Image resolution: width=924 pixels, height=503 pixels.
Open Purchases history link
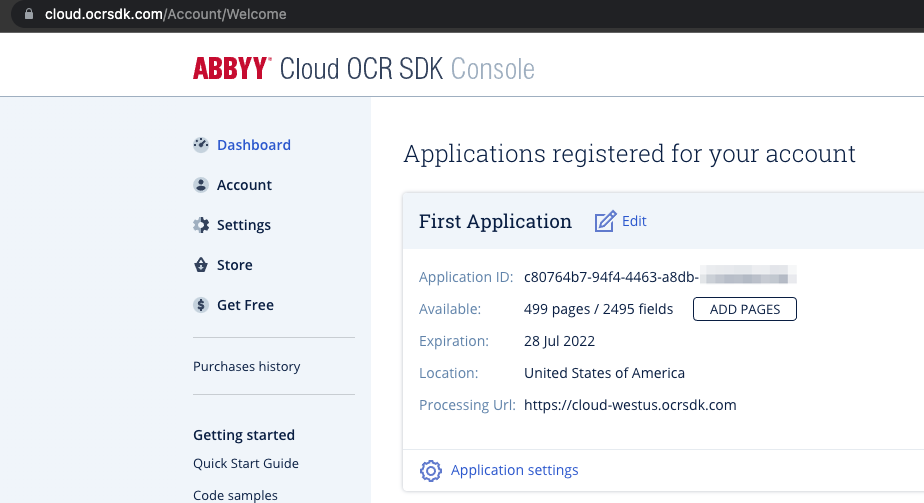[x=247, y=366]
